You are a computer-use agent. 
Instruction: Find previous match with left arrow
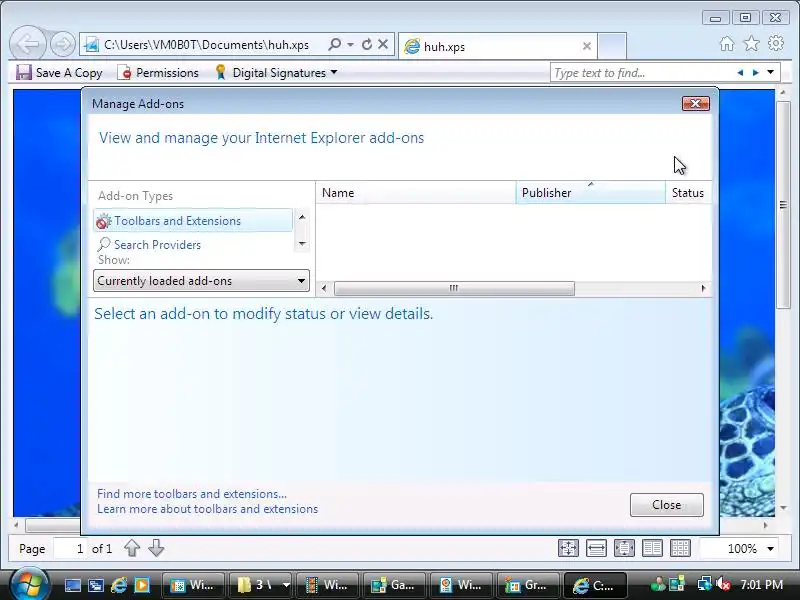(740, 73)
